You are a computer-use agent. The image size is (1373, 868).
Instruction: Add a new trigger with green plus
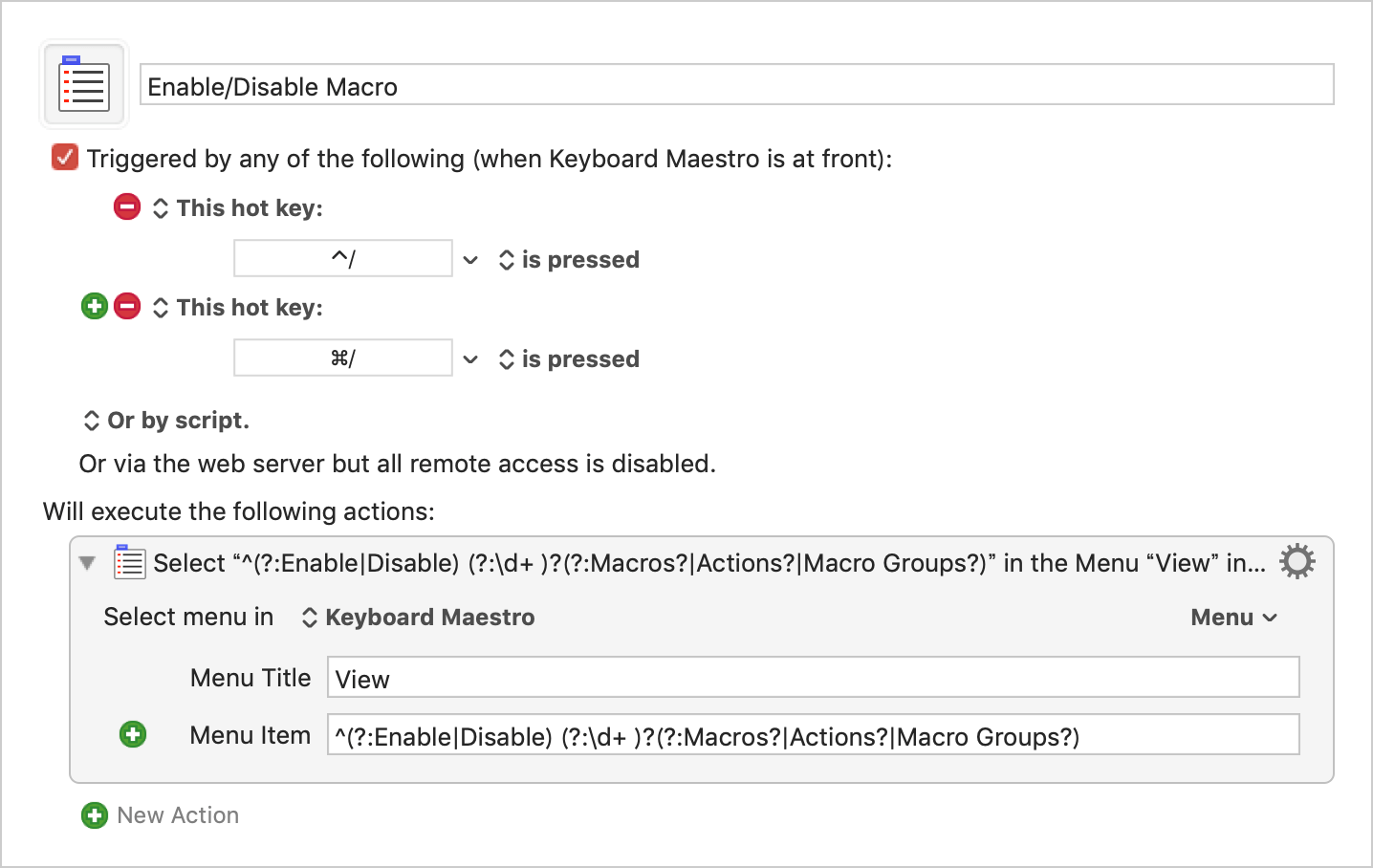coord(95,306)
